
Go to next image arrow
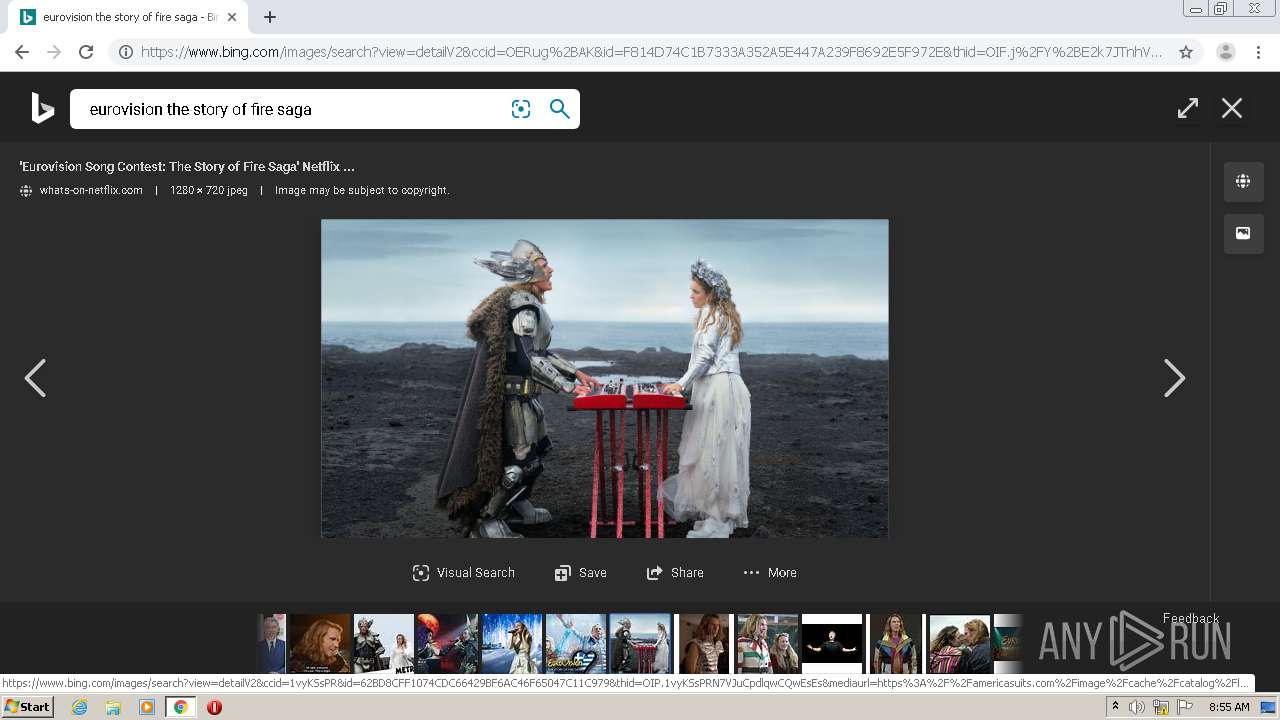point(1174,378)
